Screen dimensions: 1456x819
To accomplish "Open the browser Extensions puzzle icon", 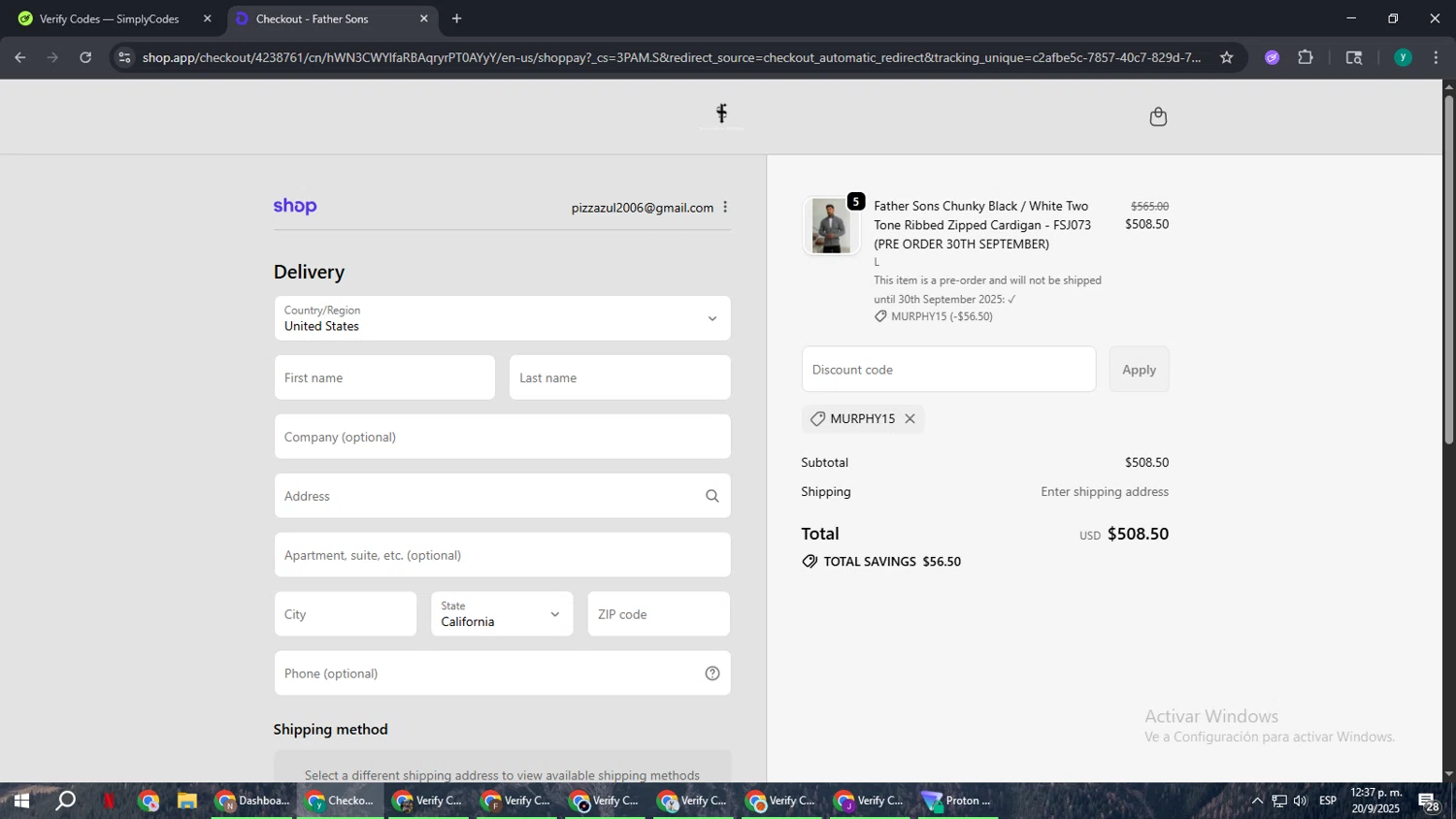I will coord(1306,57).
